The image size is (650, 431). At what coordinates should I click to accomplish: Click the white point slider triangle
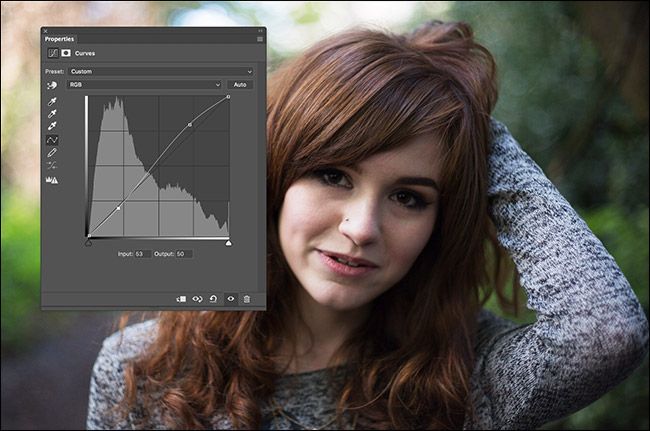[x=228, y=243]
